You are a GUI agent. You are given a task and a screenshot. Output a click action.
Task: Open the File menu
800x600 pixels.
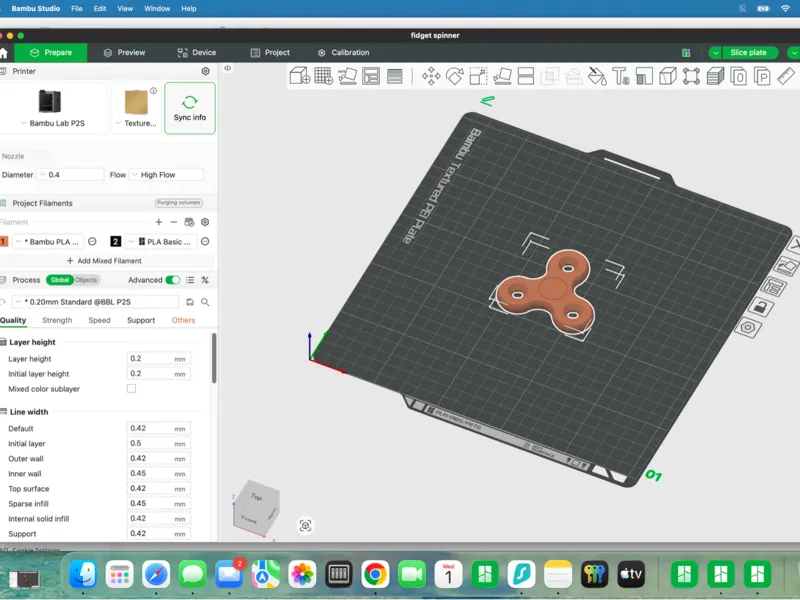(77, 9)
